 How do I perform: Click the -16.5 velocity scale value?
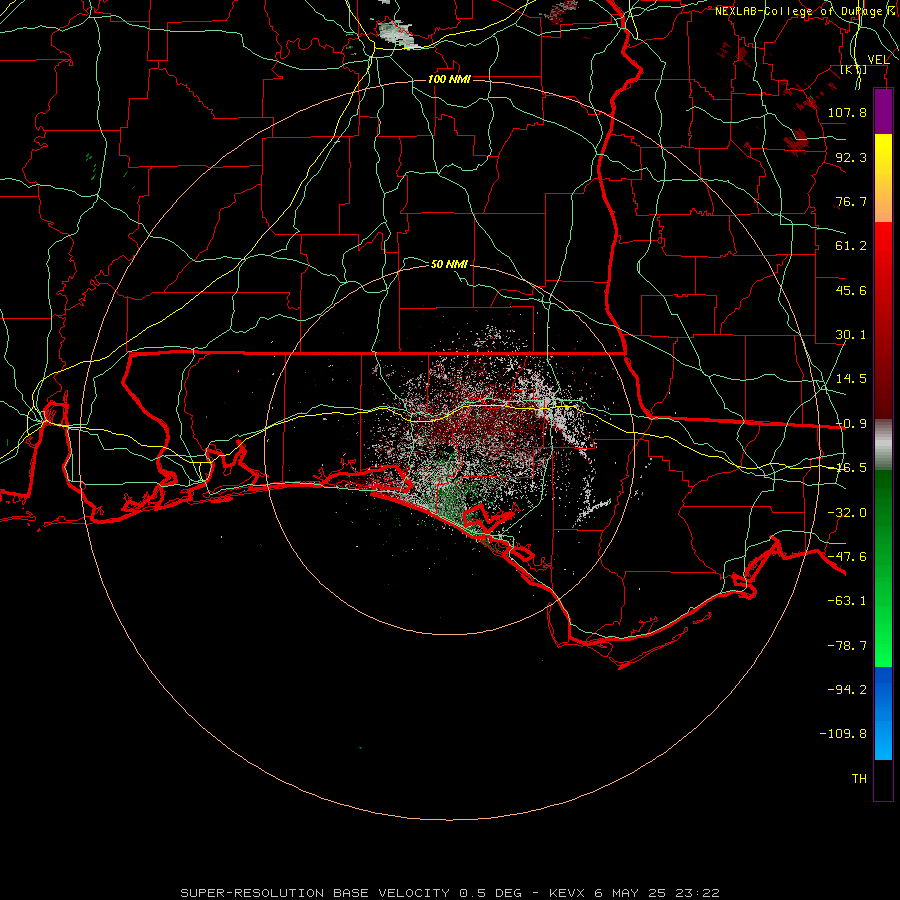(x=851, y=468)
